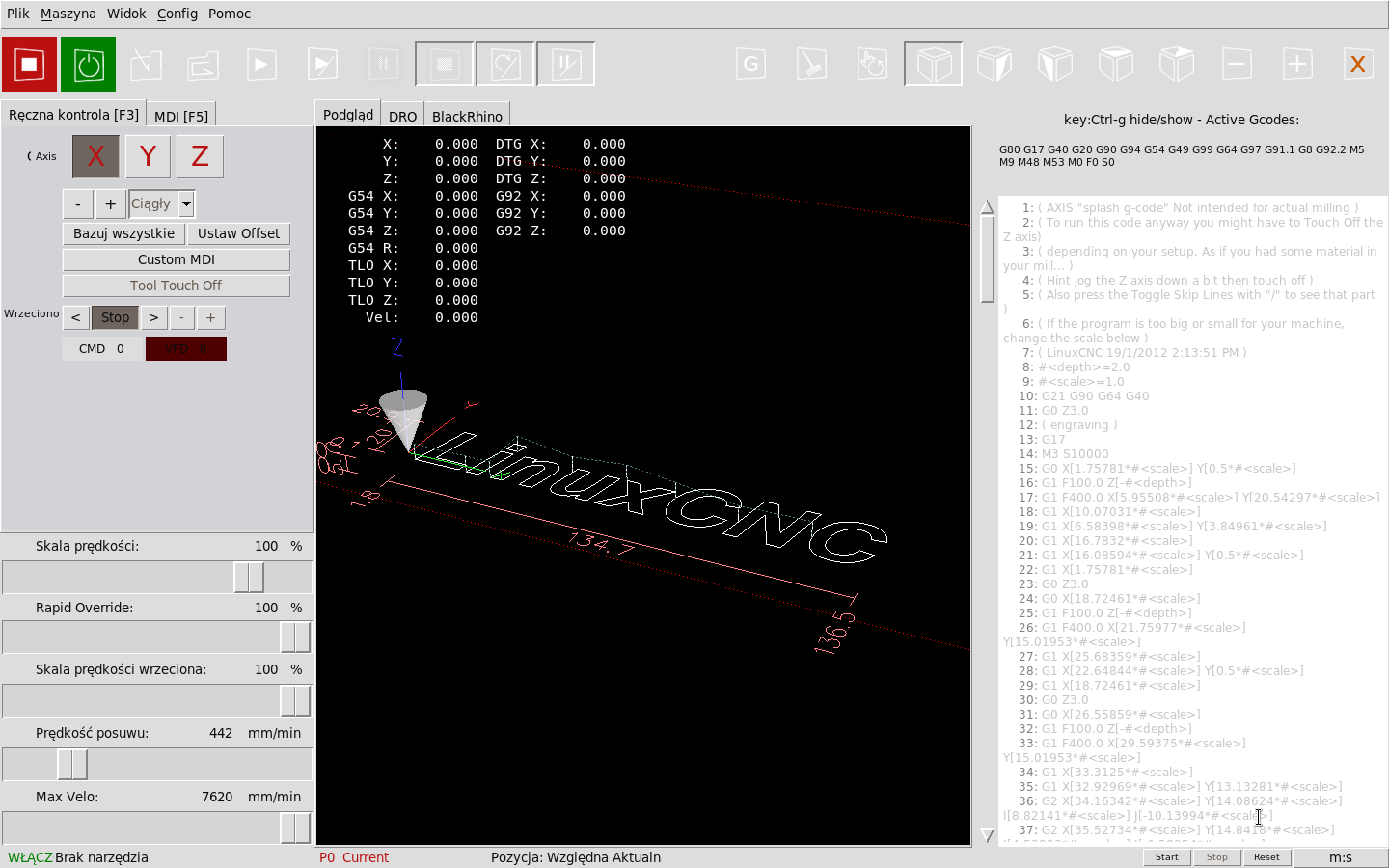Select cube view with left face shaded
This screenshot has height=868, width=1389.
point(1054,65)
